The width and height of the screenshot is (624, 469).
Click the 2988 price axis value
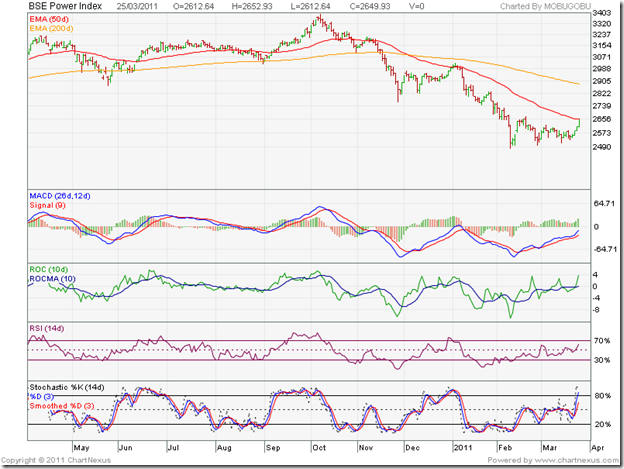(x=602, y=69)
